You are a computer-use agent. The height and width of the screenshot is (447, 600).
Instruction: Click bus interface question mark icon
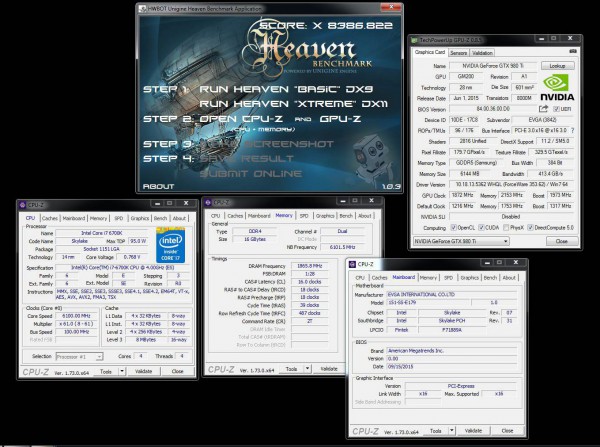click(x=572, y=131)
